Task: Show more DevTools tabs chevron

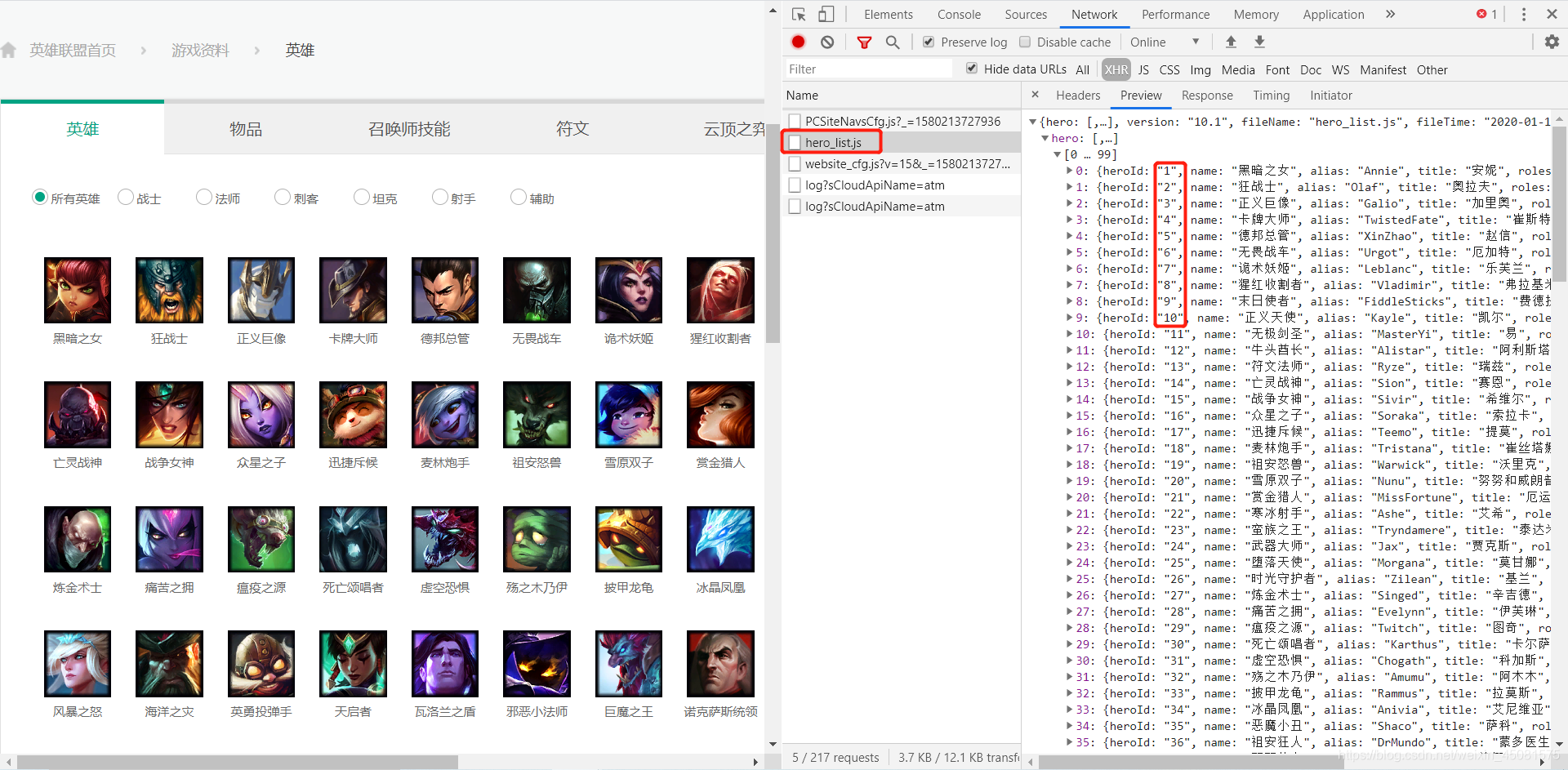Action: click(x=1390, y=14)
